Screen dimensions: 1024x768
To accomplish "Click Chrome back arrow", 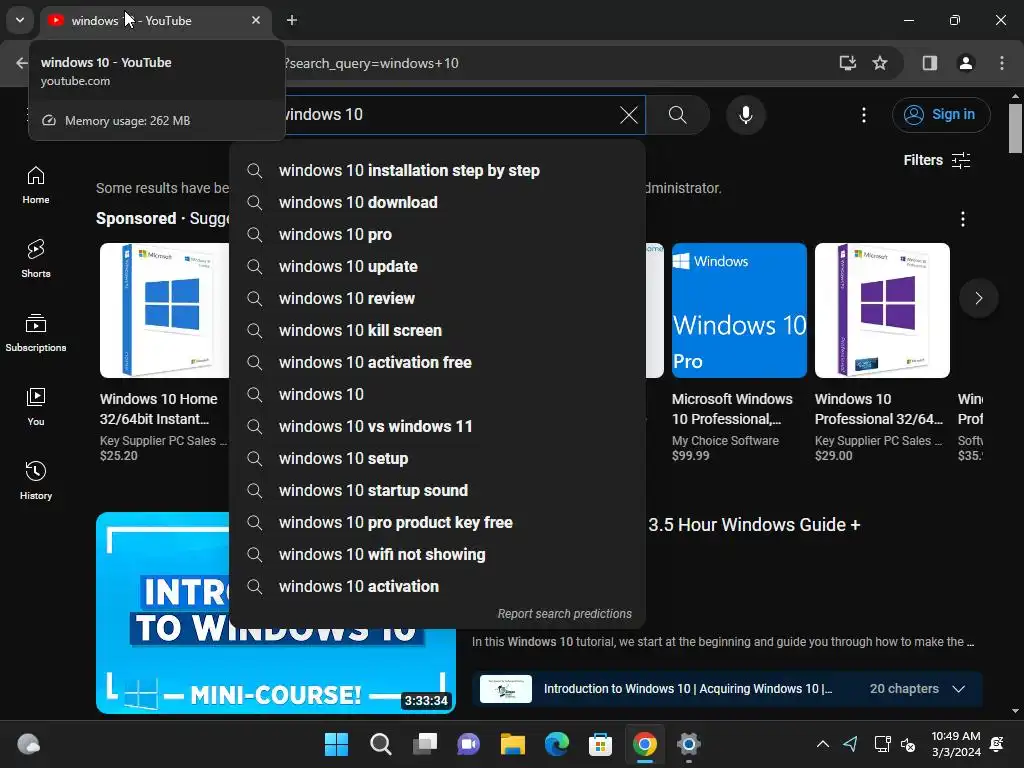I will tap(22, 63).
